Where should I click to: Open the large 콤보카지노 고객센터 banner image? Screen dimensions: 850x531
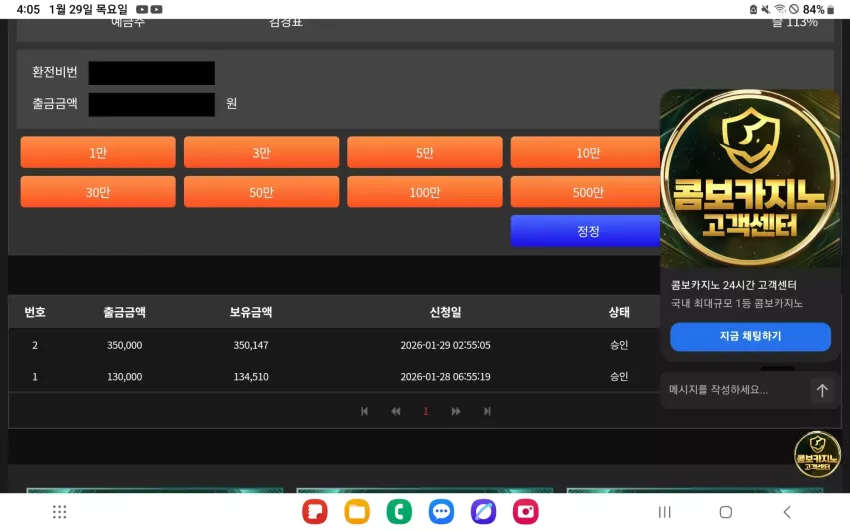coord(750,178)
